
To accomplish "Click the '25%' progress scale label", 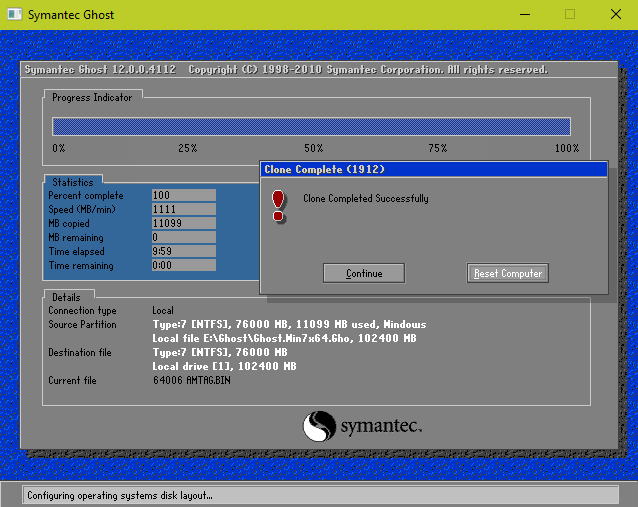I will pyautogui.click(x=188, y=148).
